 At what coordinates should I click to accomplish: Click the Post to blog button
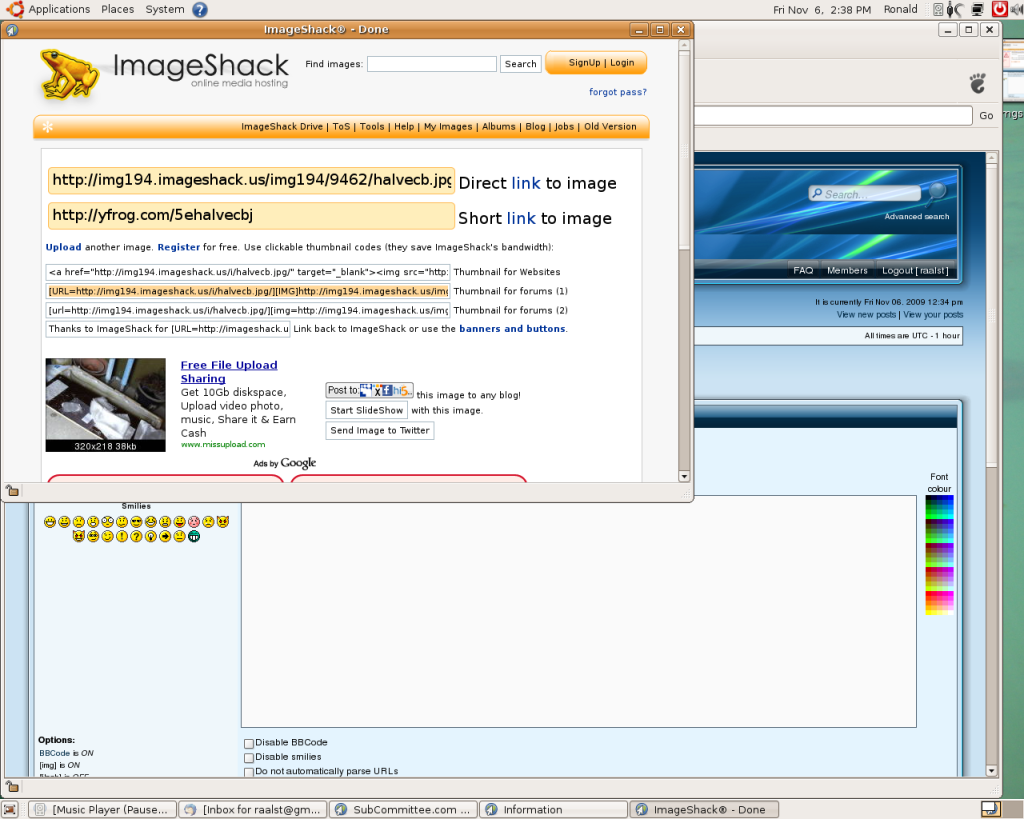coord(370,390)
